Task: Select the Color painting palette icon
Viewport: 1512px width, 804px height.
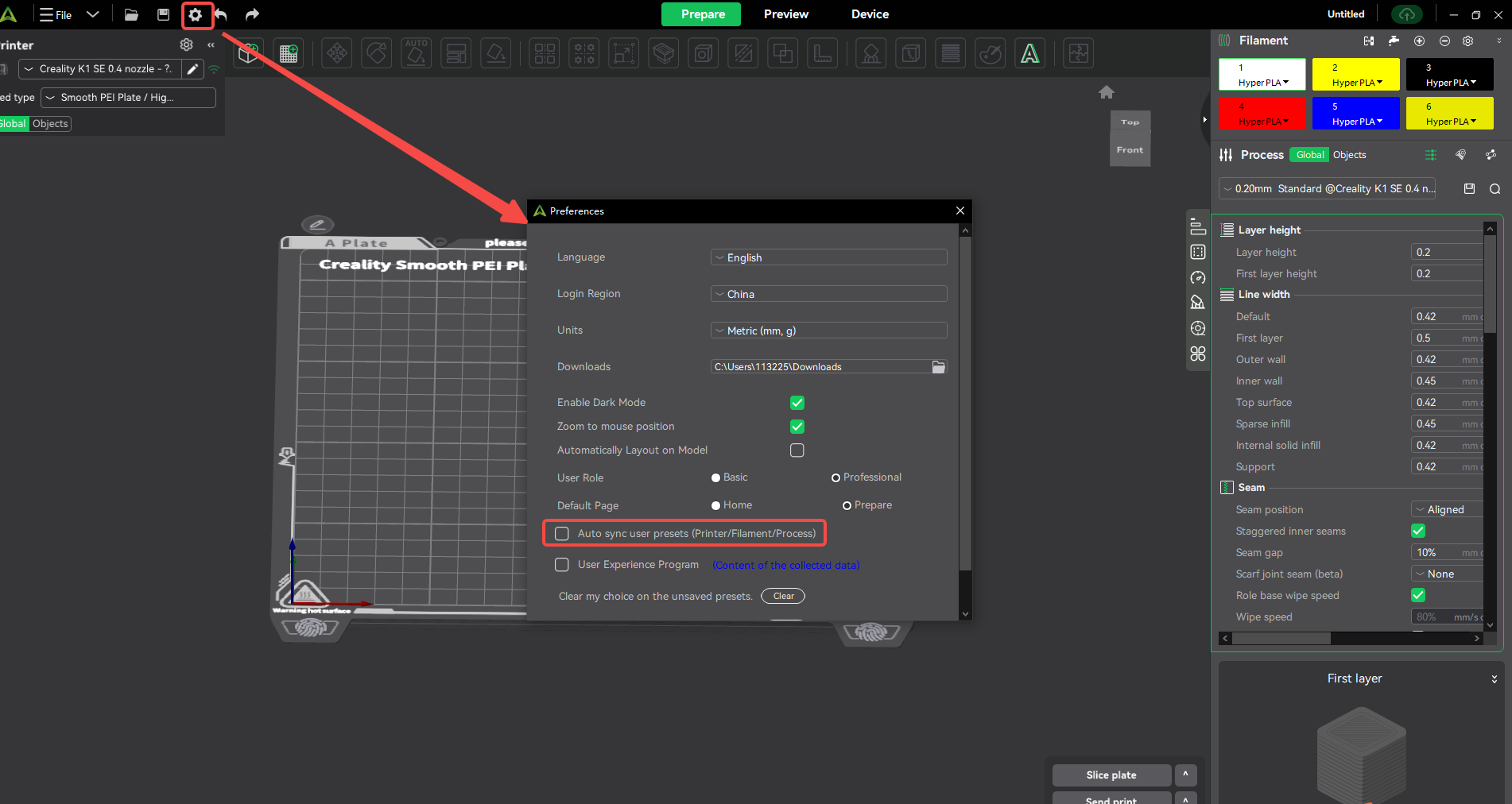Action: (991, 53)
